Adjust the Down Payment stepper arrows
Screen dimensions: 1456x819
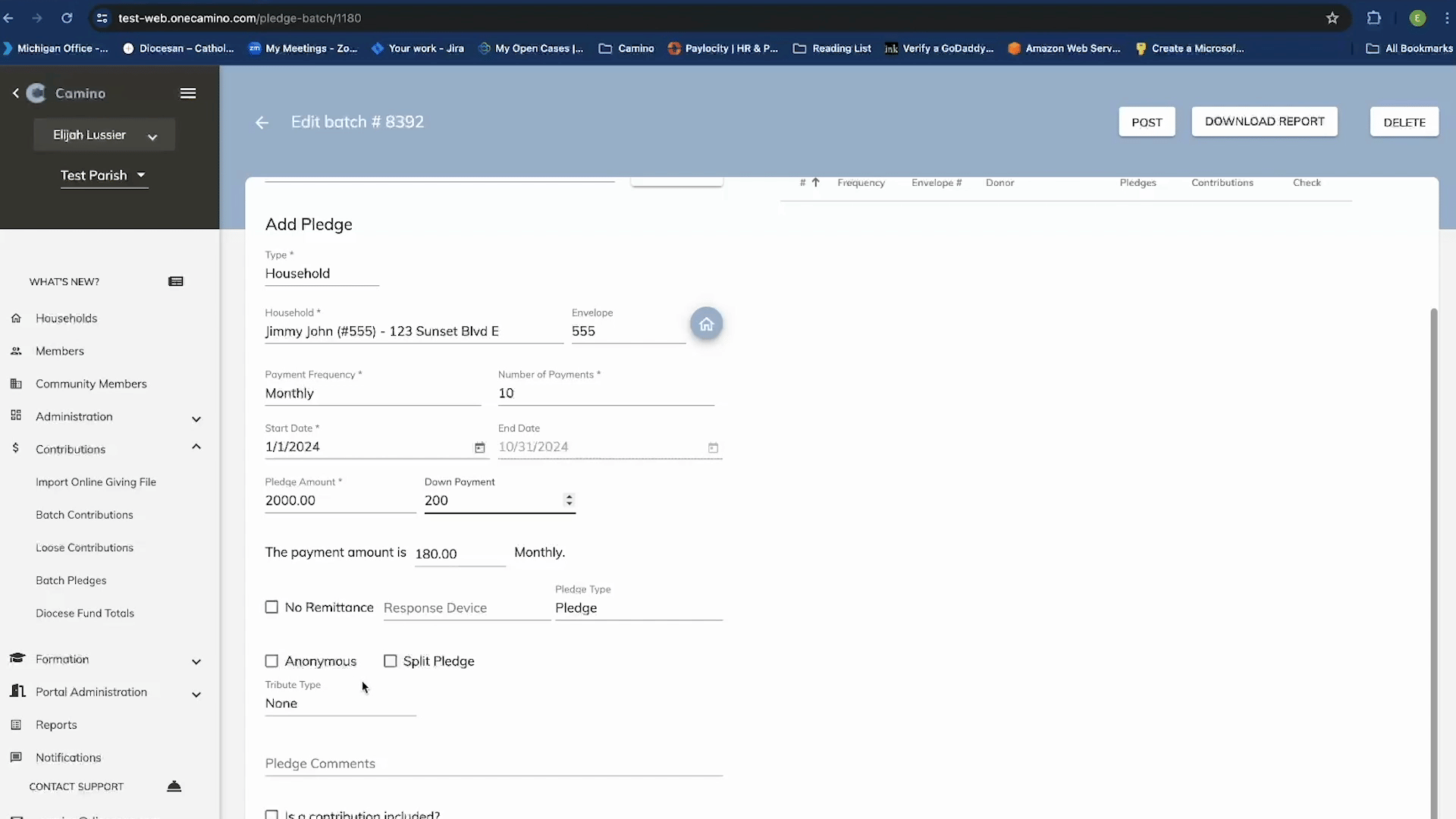569,500
